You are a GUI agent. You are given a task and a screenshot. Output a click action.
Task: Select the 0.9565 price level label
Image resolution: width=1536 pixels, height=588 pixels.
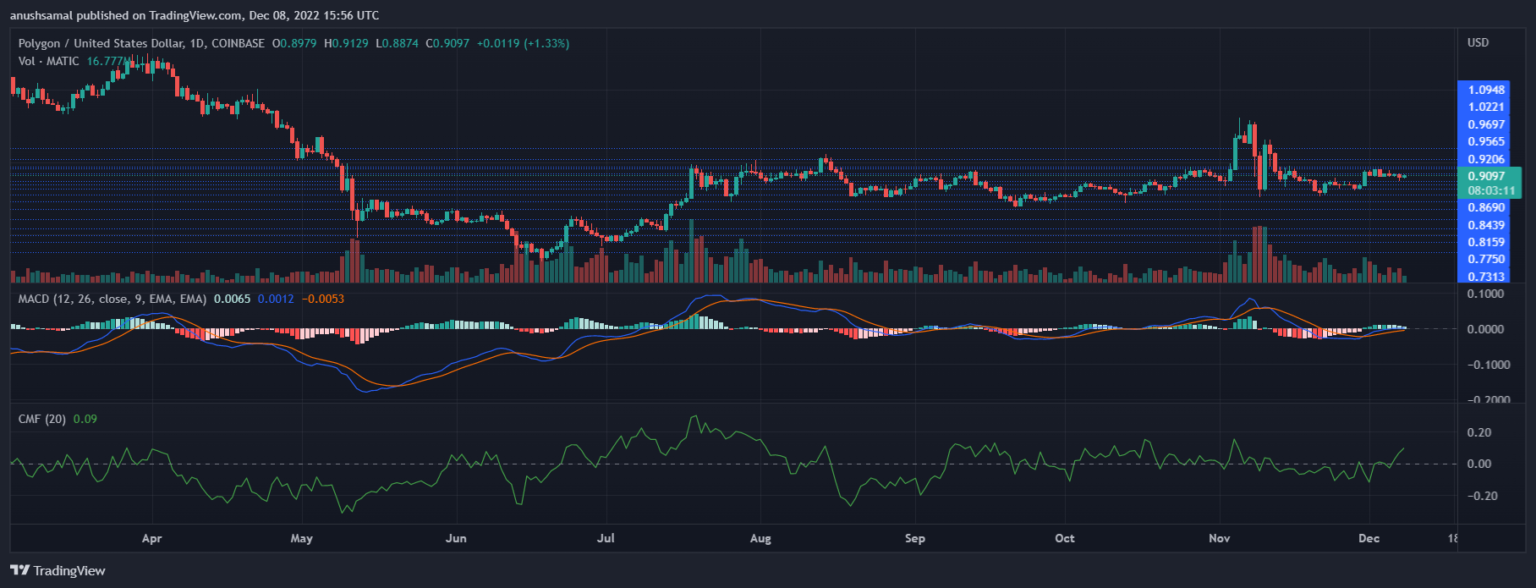pyautogui.click(x=1487, y=142)
